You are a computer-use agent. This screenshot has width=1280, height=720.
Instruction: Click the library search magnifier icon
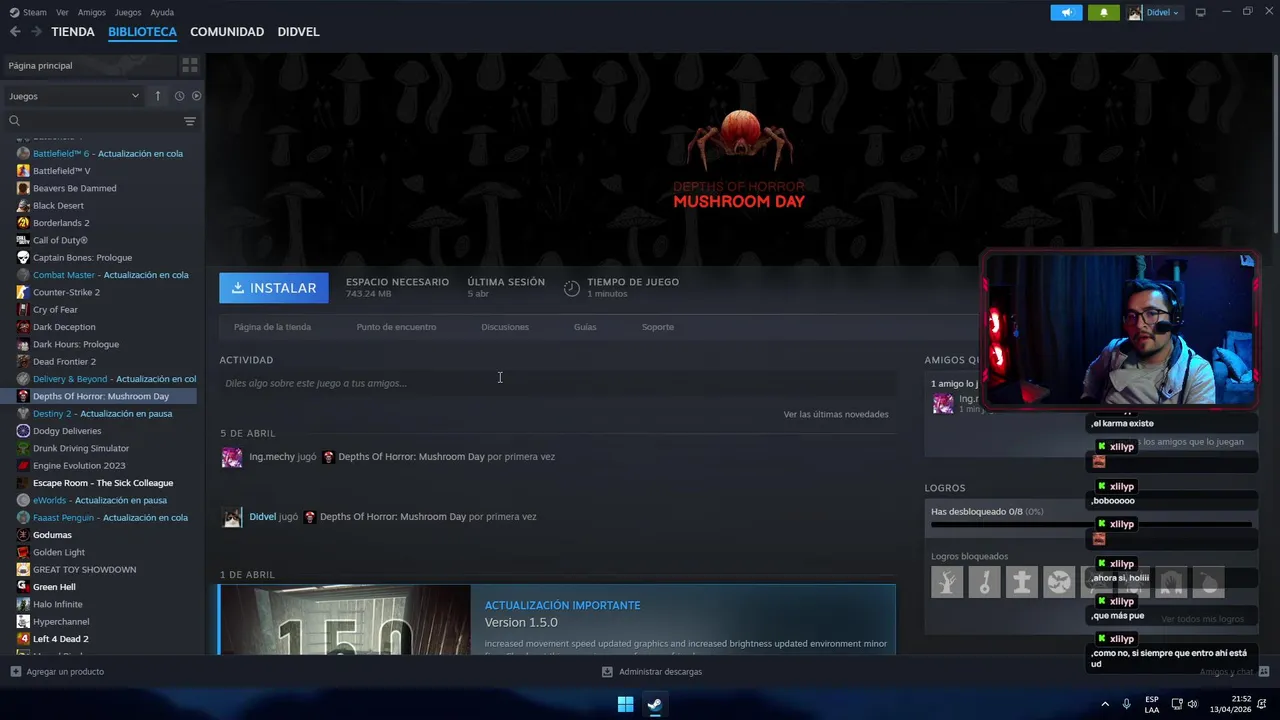point(14,121)
